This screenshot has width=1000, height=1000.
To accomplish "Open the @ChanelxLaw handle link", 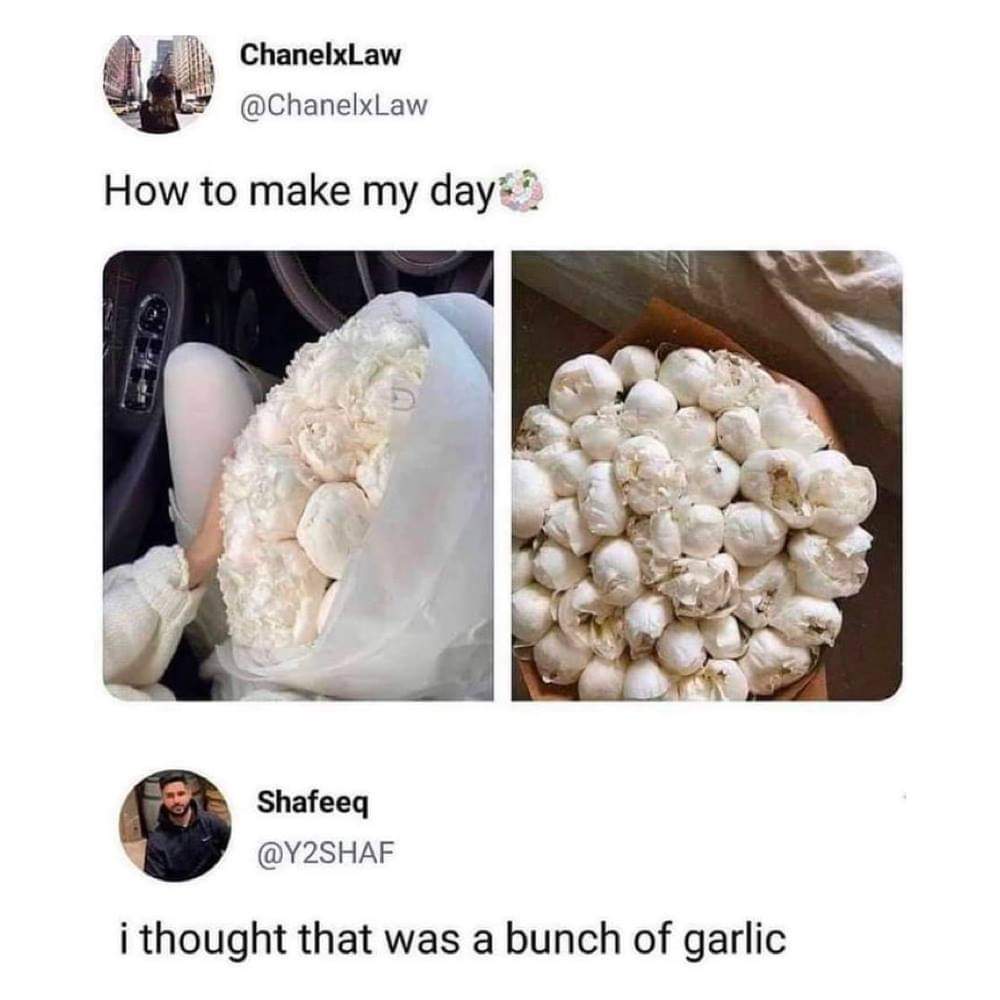I will [333, 105].
